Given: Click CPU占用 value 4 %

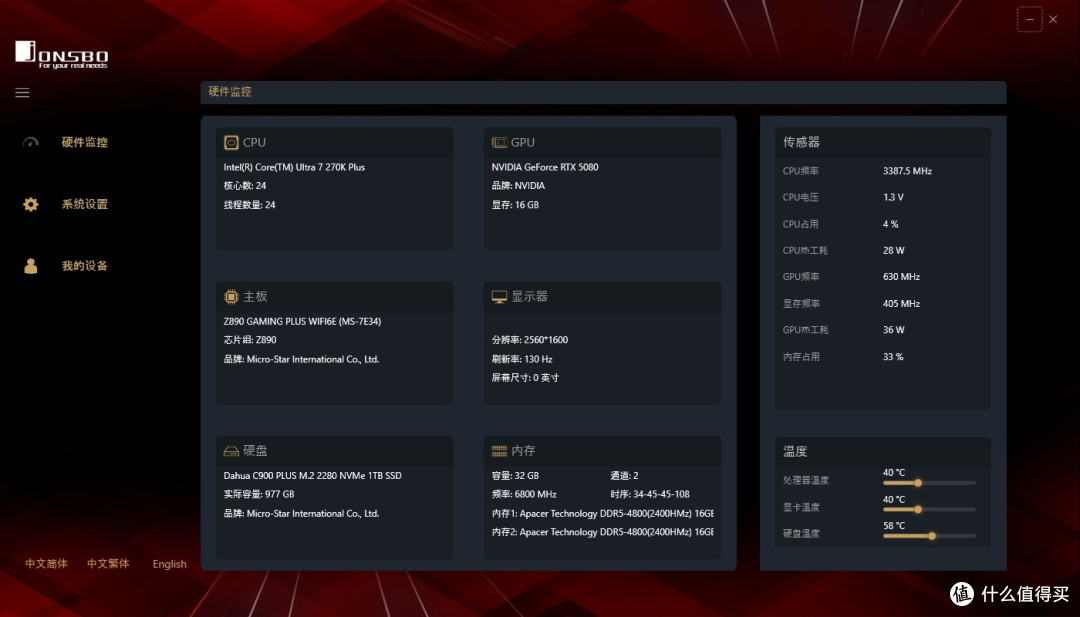Looking at the screenshot, I should click(891, 224).
